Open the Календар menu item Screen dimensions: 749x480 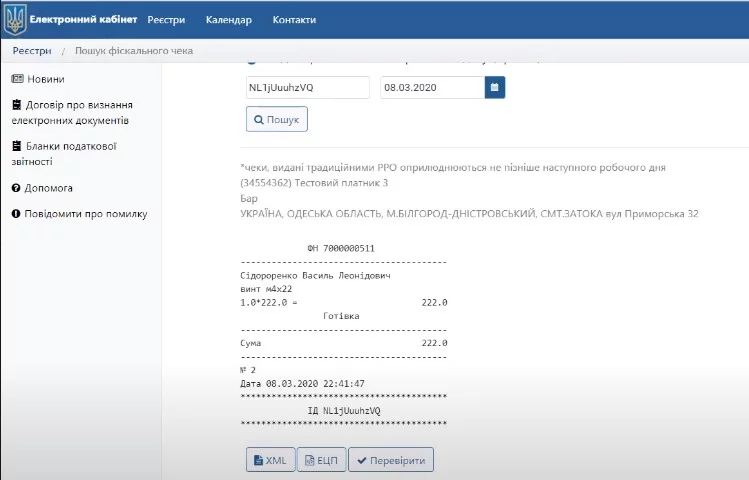[229, 20]
